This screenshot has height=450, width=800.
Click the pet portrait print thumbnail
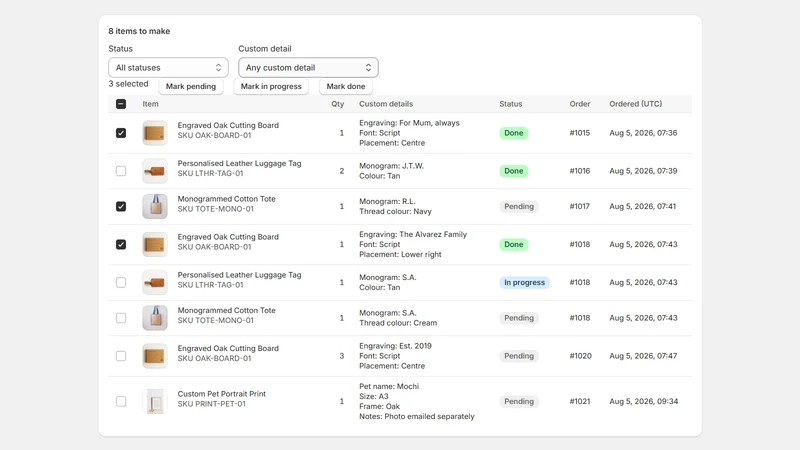pos(155,402)
